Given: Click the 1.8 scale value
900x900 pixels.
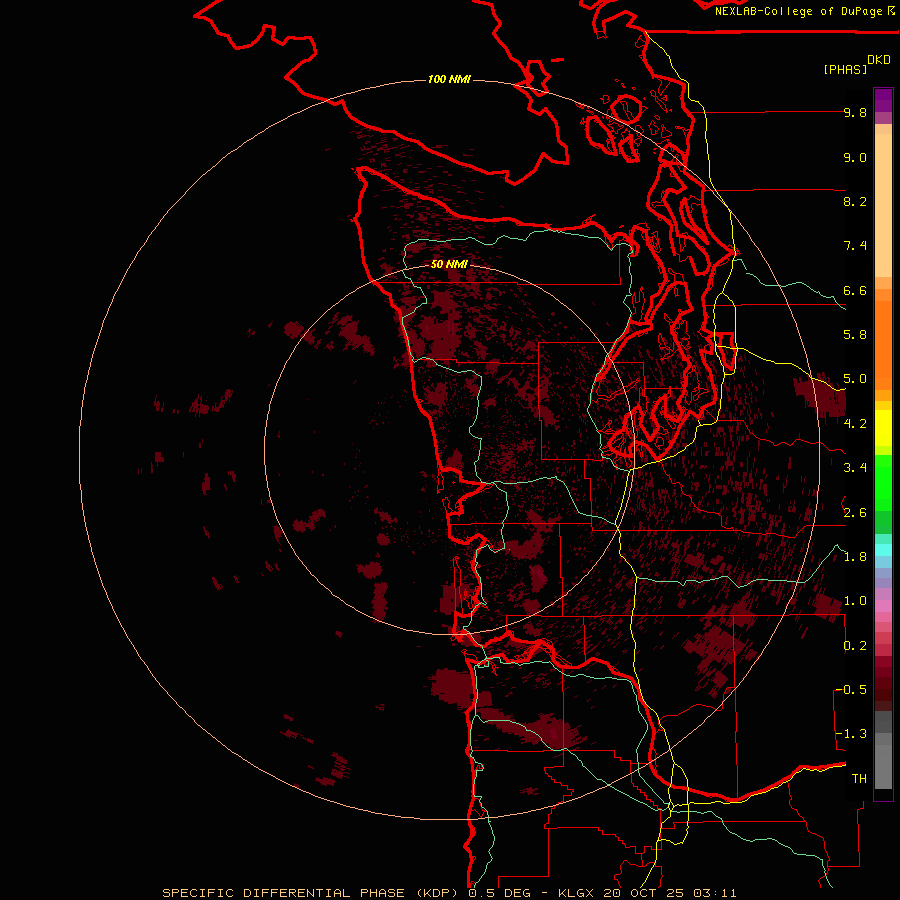Looking at the screenshot, I should 855,557.
